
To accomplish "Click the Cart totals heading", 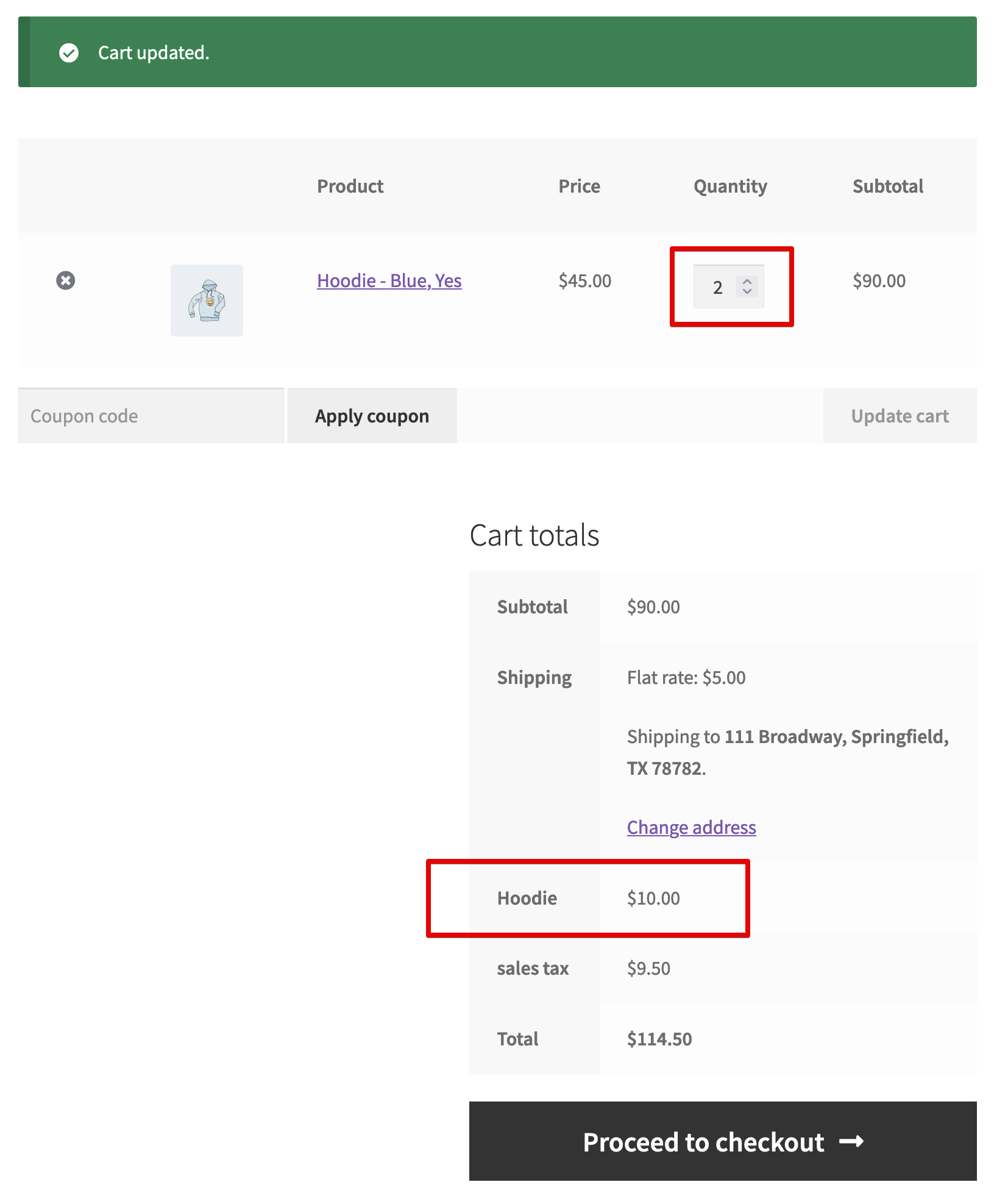I will (534, 535).
